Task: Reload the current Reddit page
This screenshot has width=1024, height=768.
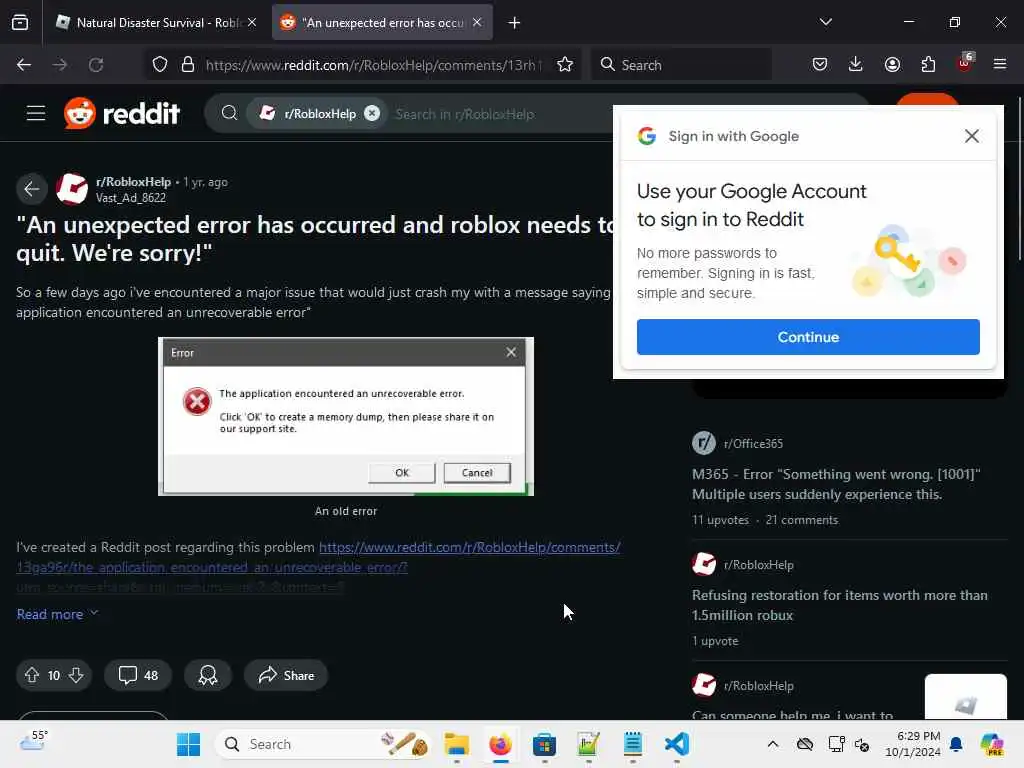Action: (x=96, y=65)
